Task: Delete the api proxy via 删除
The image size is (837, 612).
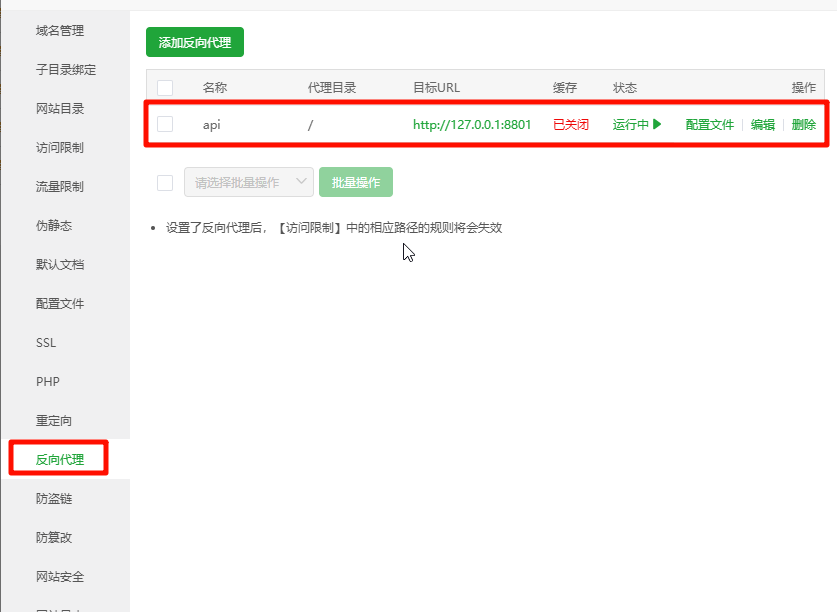Action: coord(804,125)
